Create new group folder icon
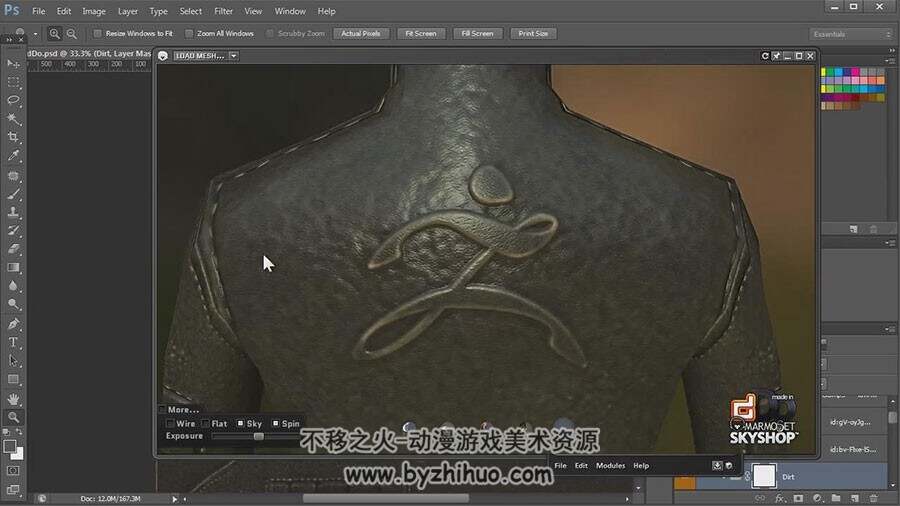This screenshot has height=506, width=900. [836, 498]
